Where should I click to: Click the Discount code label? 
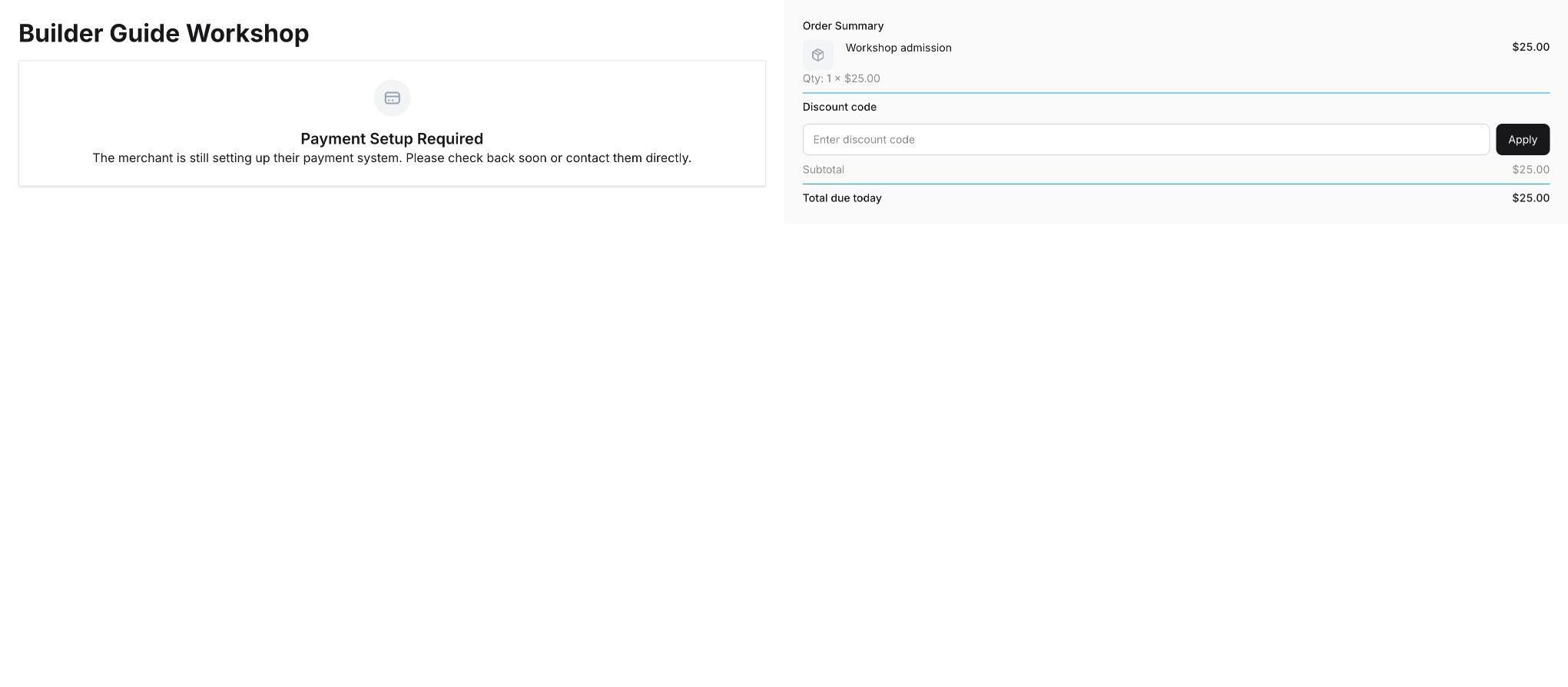pos(839,107)
